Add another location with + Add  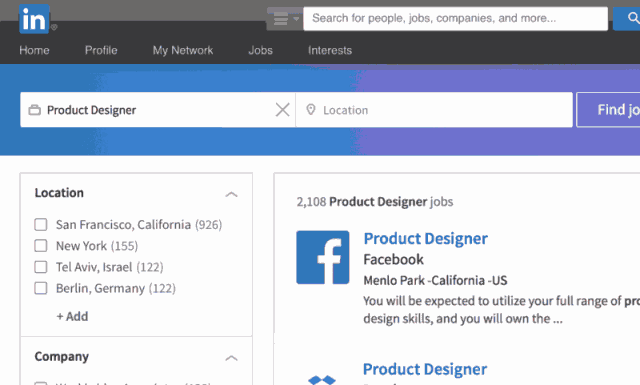(72, 316)
